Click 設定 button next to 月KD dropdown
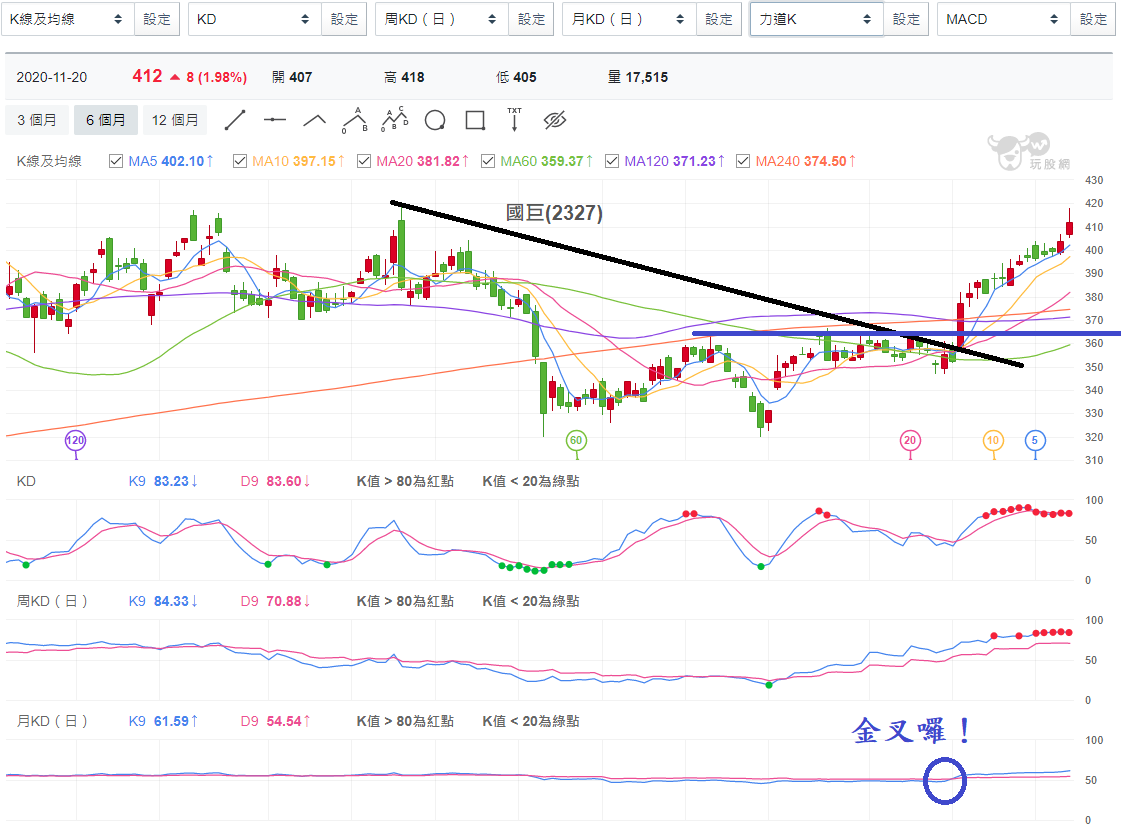The height and width of the screenshot is (826, 1121). [x=718, y=19]
